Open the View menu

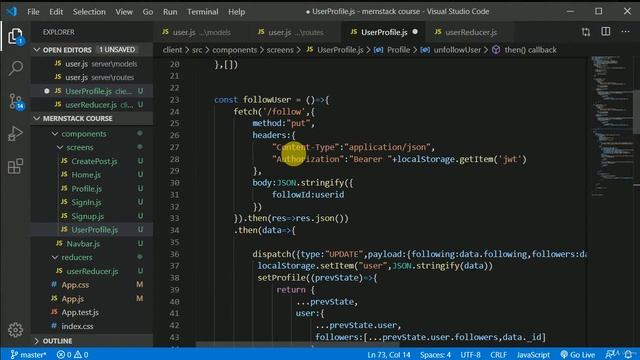pos(124,12)
